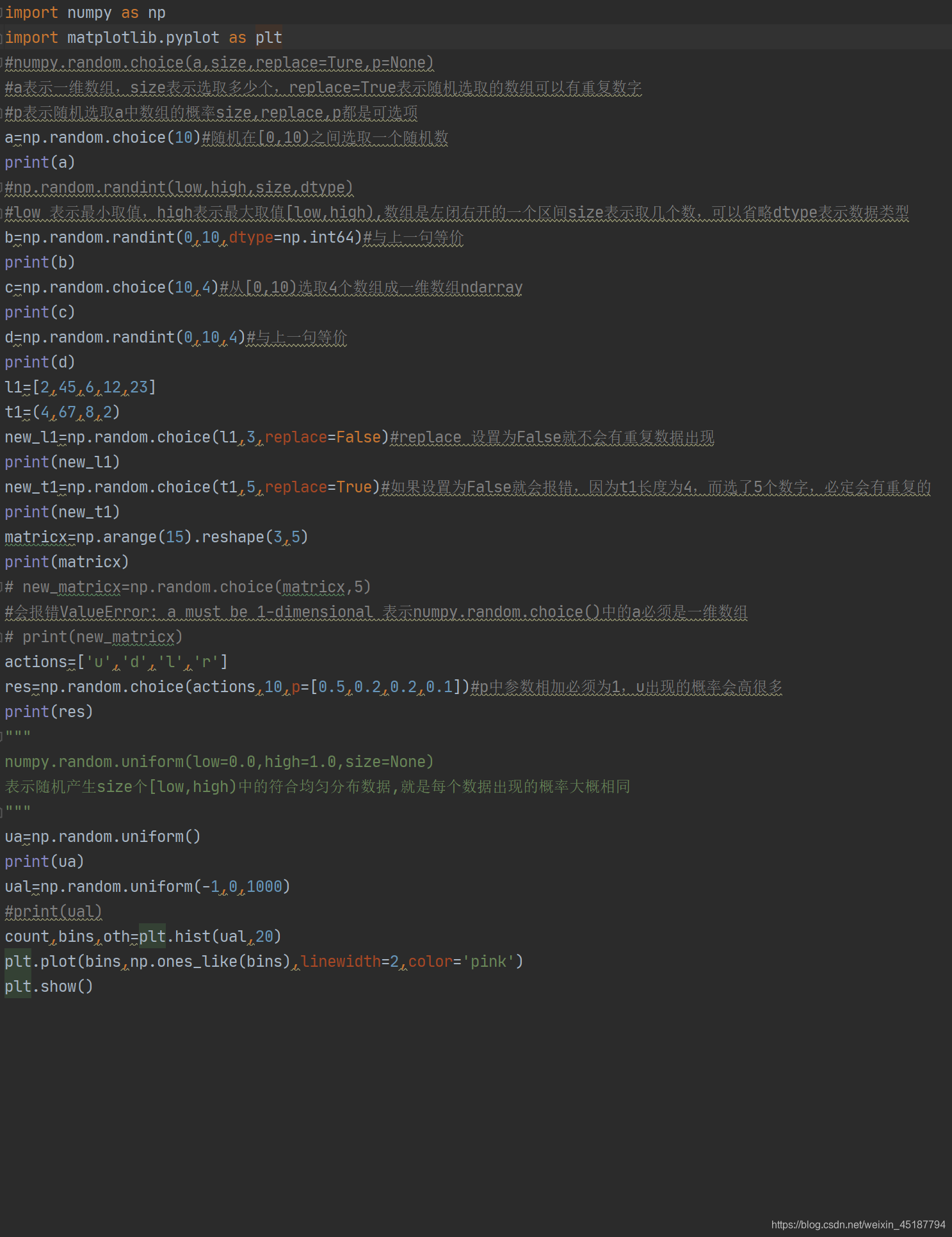Click the 'plt.show()' line
952x1237 pixels.
(49, 987)
